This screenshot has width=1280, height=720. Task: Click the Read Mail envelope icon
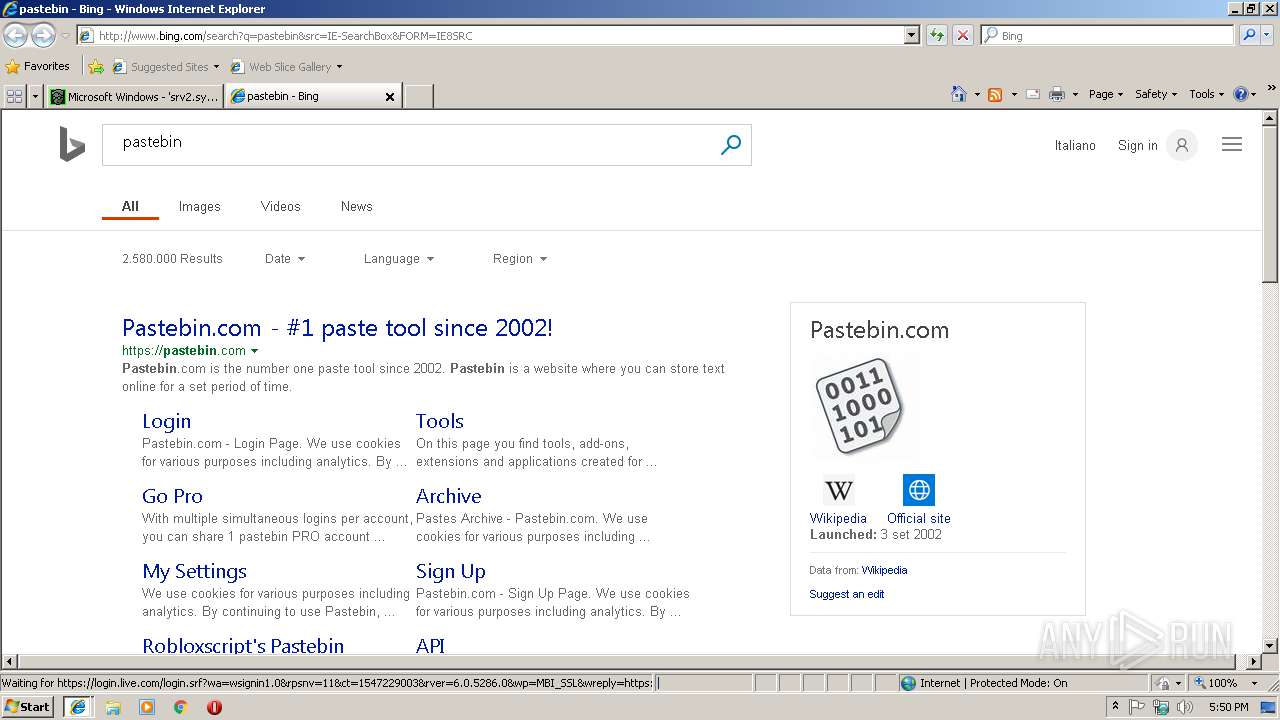click(x=1033, y=94)
